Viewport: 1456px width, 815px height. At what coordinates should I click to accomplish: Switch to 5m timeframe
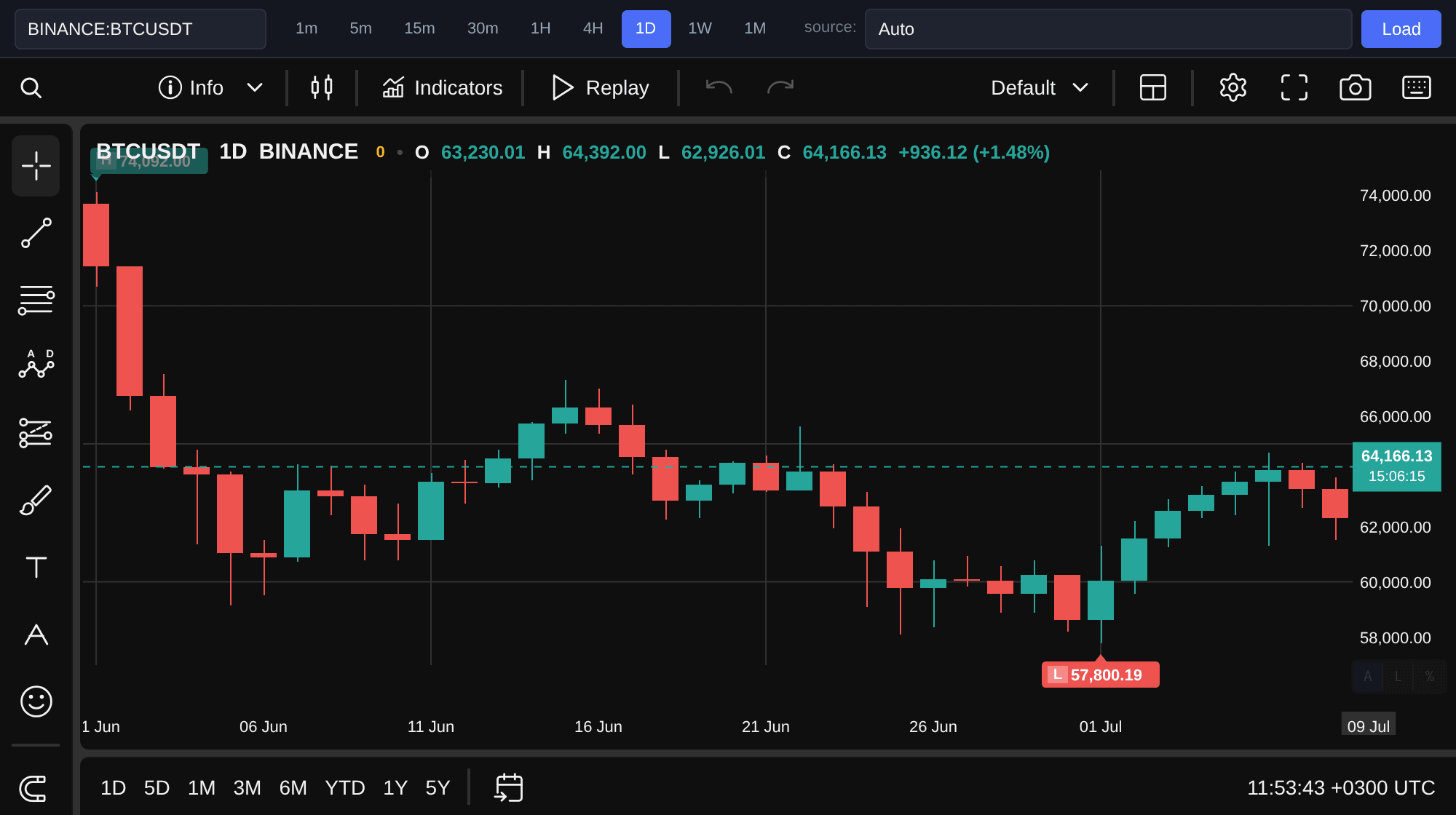point(360,28)
